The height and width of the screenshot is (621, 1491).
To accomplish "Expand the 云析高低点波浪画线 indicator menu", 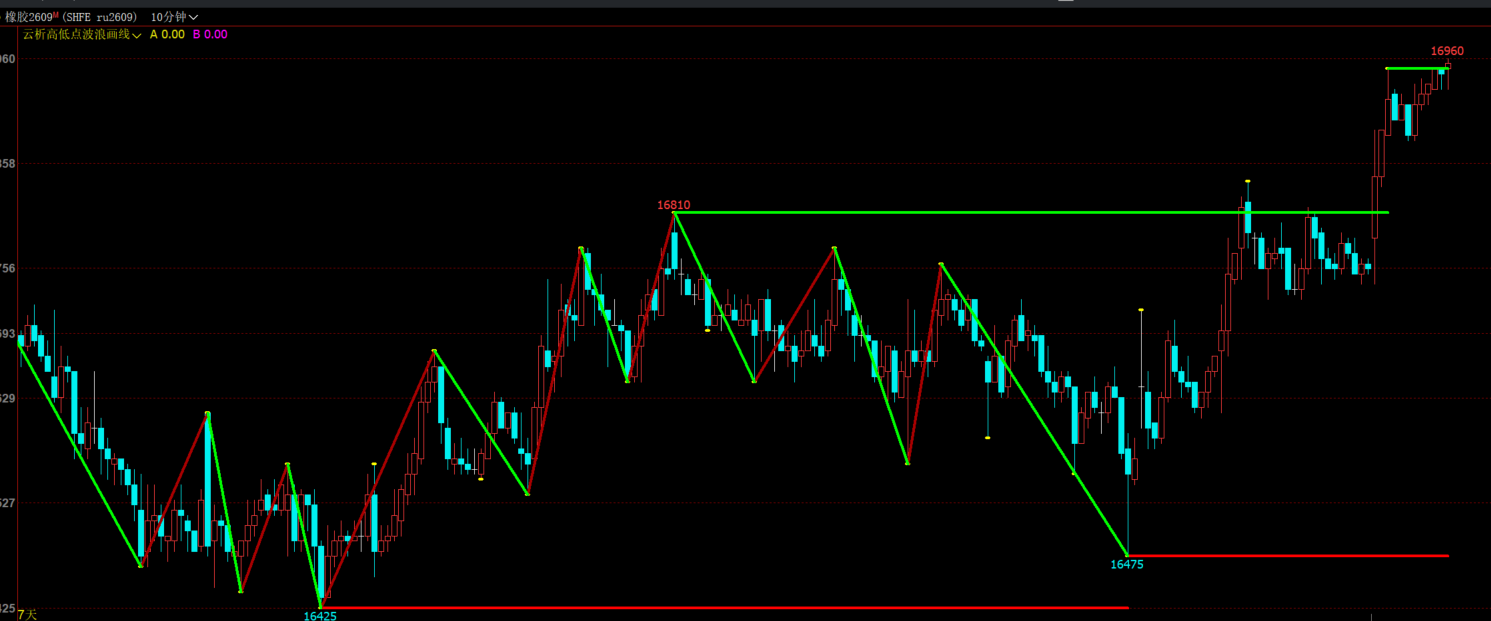I will coord(81,34).
